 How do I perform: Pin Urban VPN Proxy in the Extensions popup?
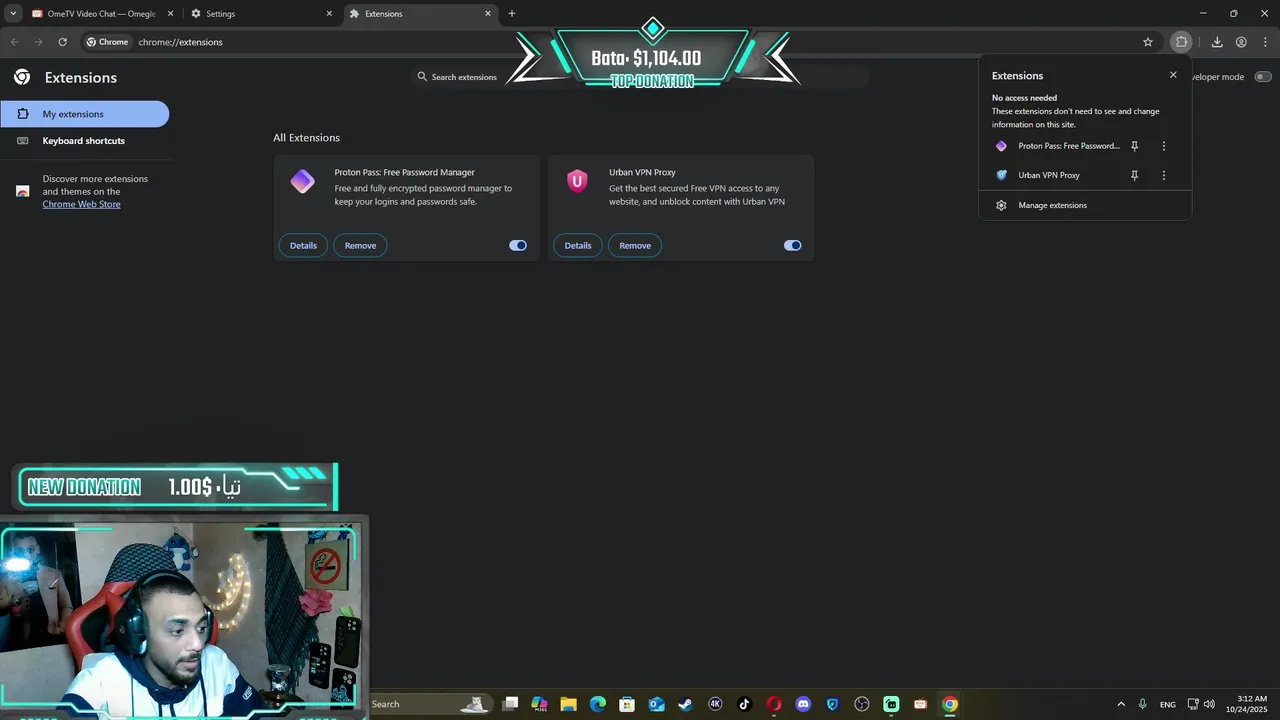click(x=1134, y=175)
